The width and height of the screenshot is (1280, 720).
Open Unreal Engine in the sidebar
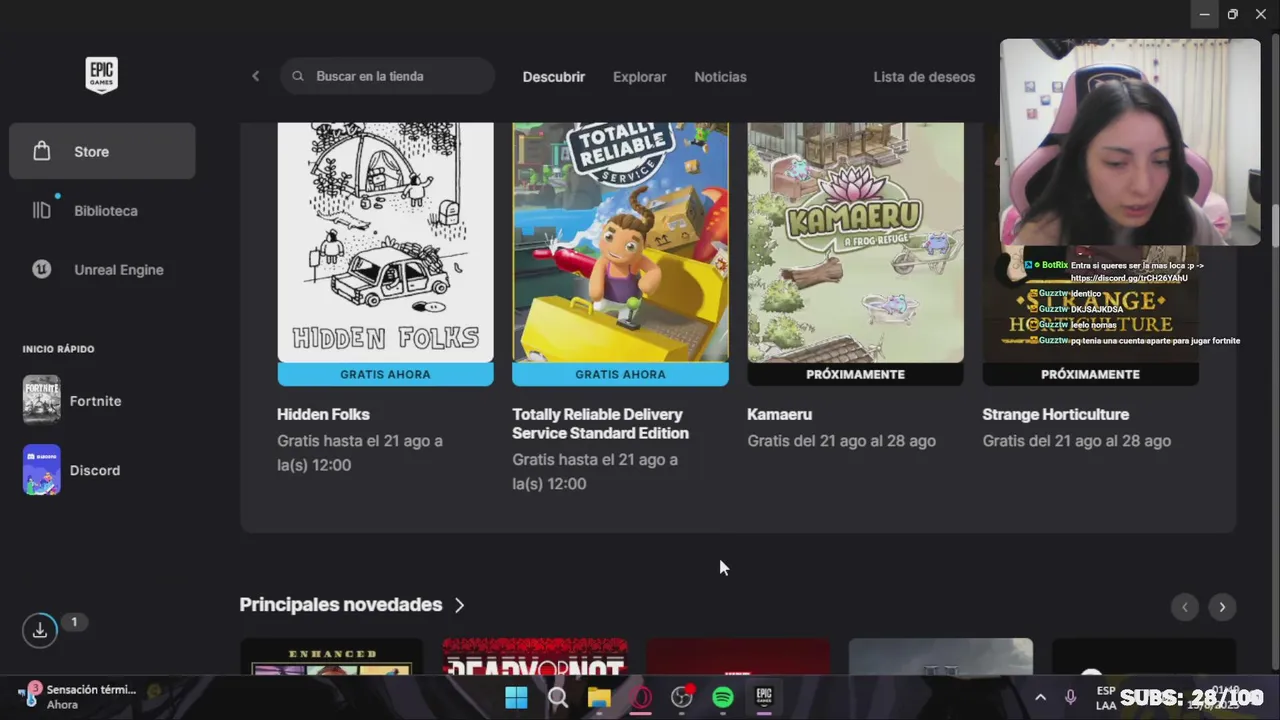(102, 269)
